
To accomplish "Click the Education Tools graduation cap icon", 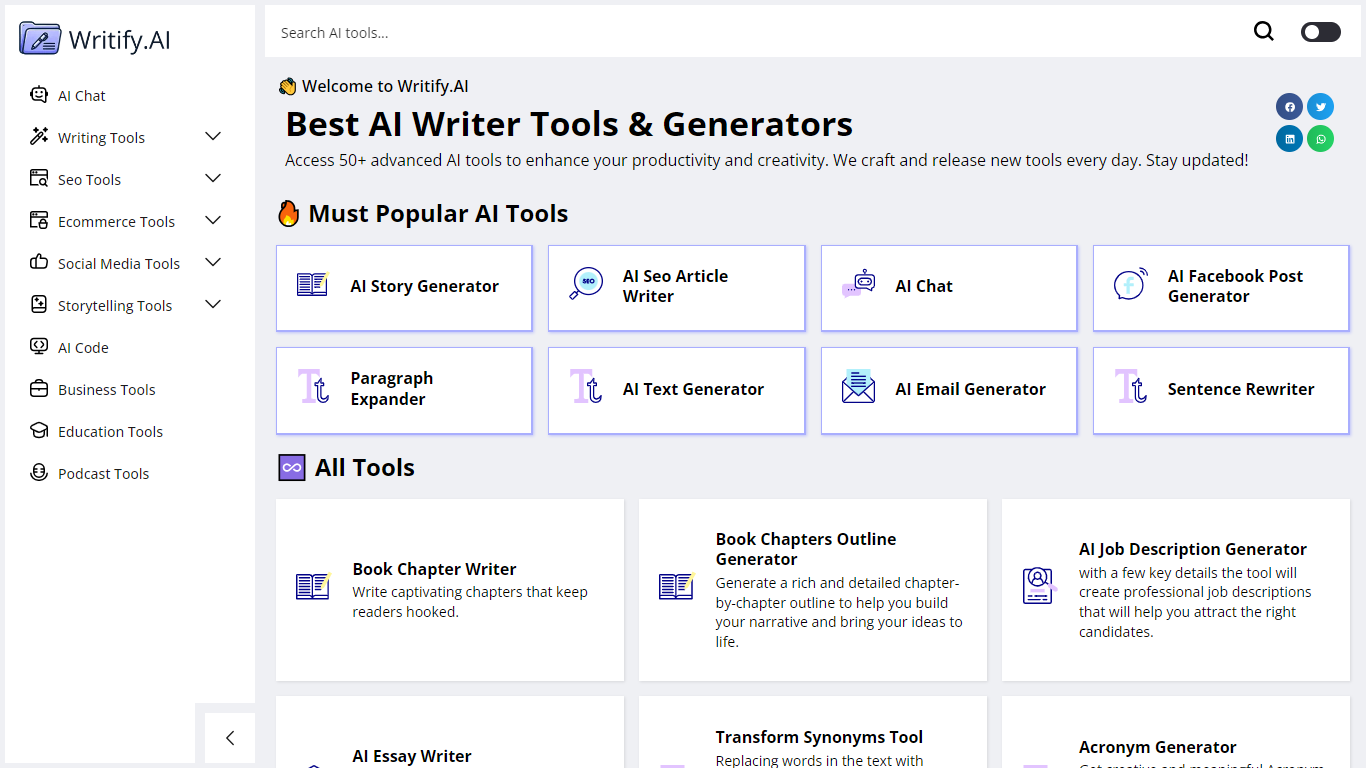I will (39, 431).
